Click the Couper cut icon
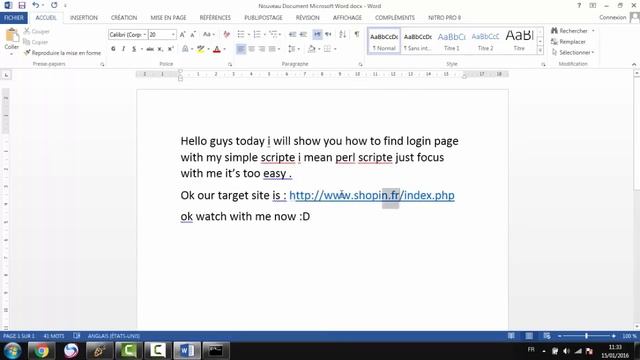This screenshot has width=640, height=360. click(27, 31)
